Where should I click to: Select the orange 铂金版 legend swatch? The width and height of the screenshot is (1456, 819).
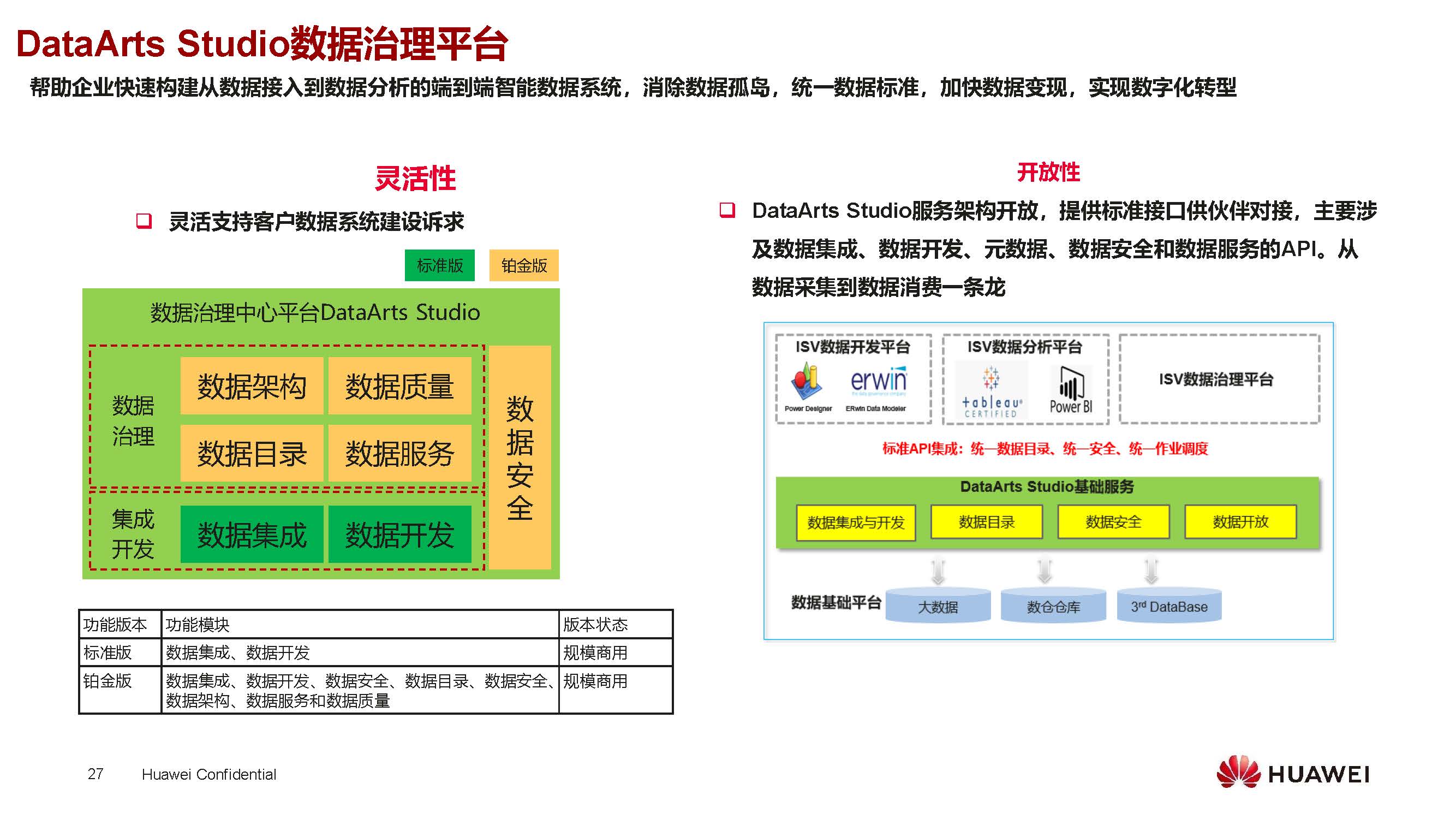[x=523, y=265]
